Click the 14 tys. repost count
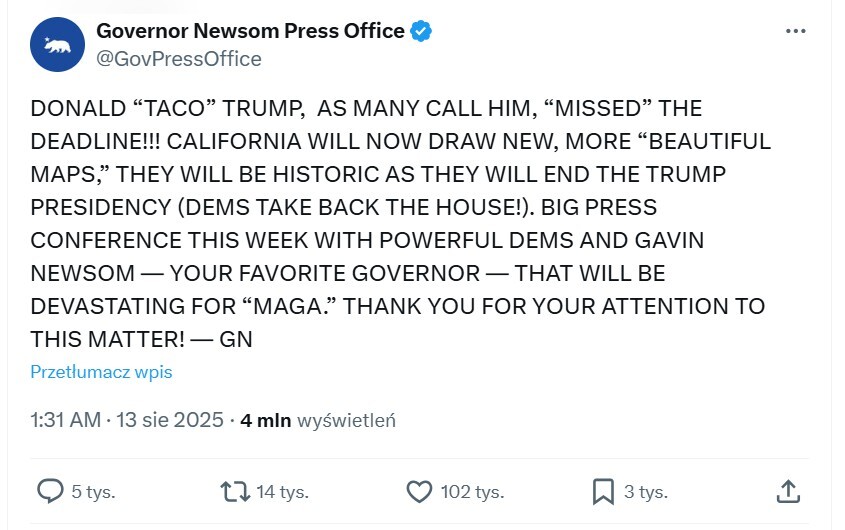This screenshot has height=530, width=845. 282,492
